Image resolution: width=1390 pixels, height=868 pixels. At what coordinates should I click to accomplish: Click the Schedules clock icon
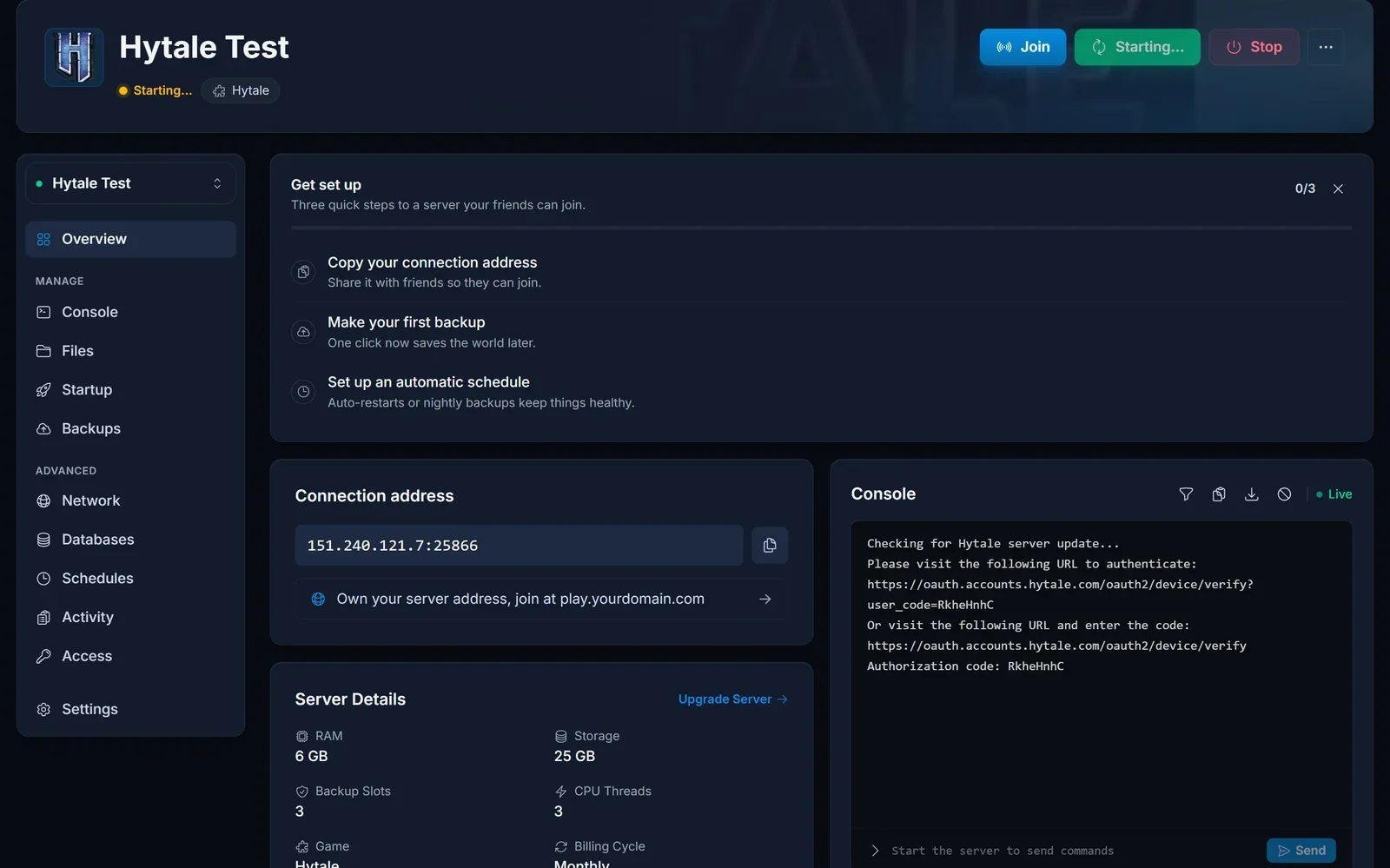43,579
